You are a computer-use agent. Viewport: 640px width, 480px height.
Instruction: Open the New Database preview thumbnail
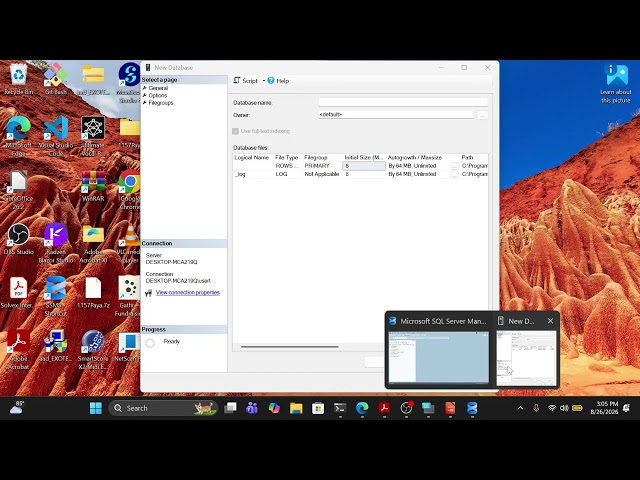[x=526, y=358]
